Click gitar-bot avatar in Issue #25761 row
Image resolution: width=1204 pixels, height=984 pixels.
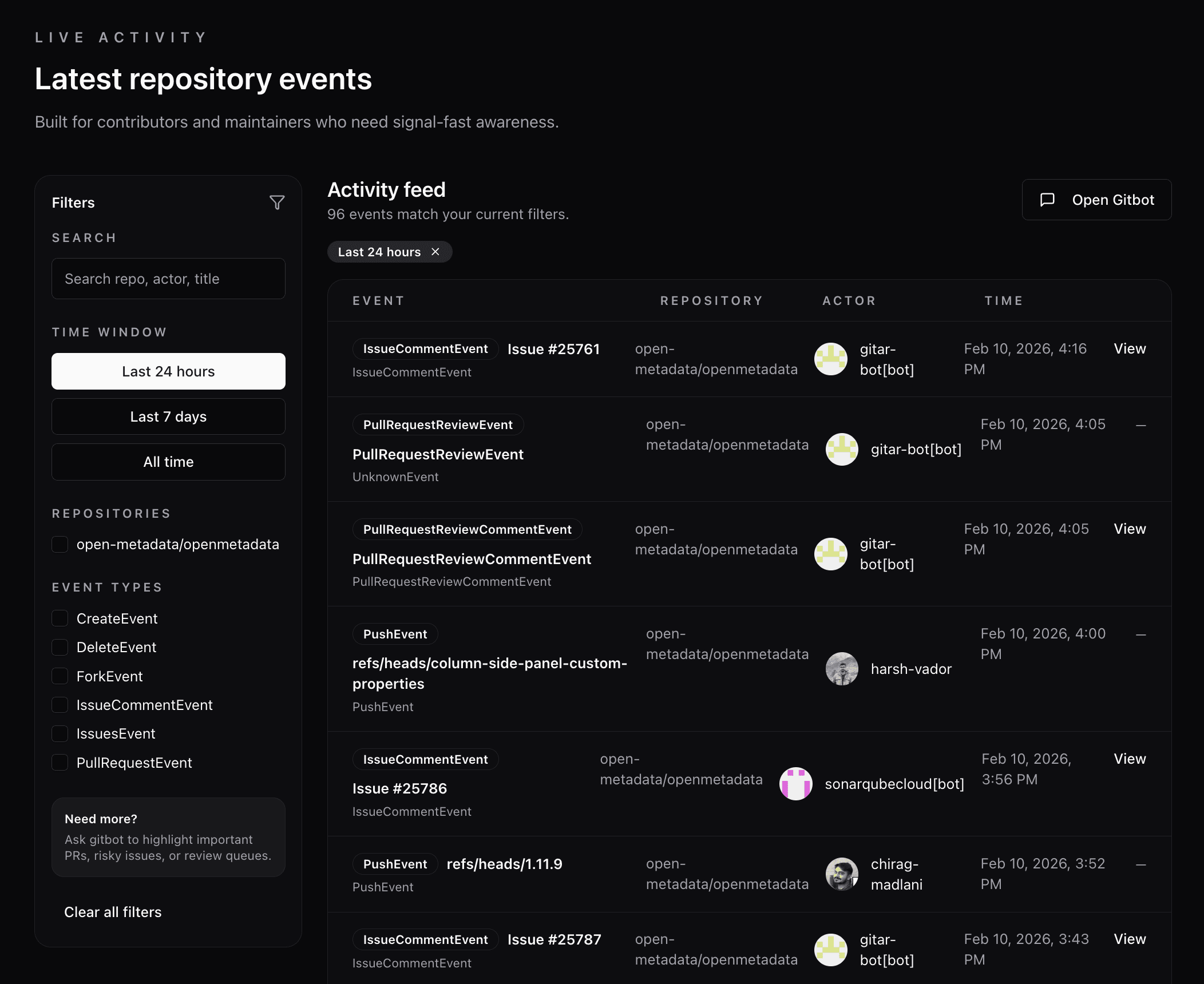tap(830, 359)
